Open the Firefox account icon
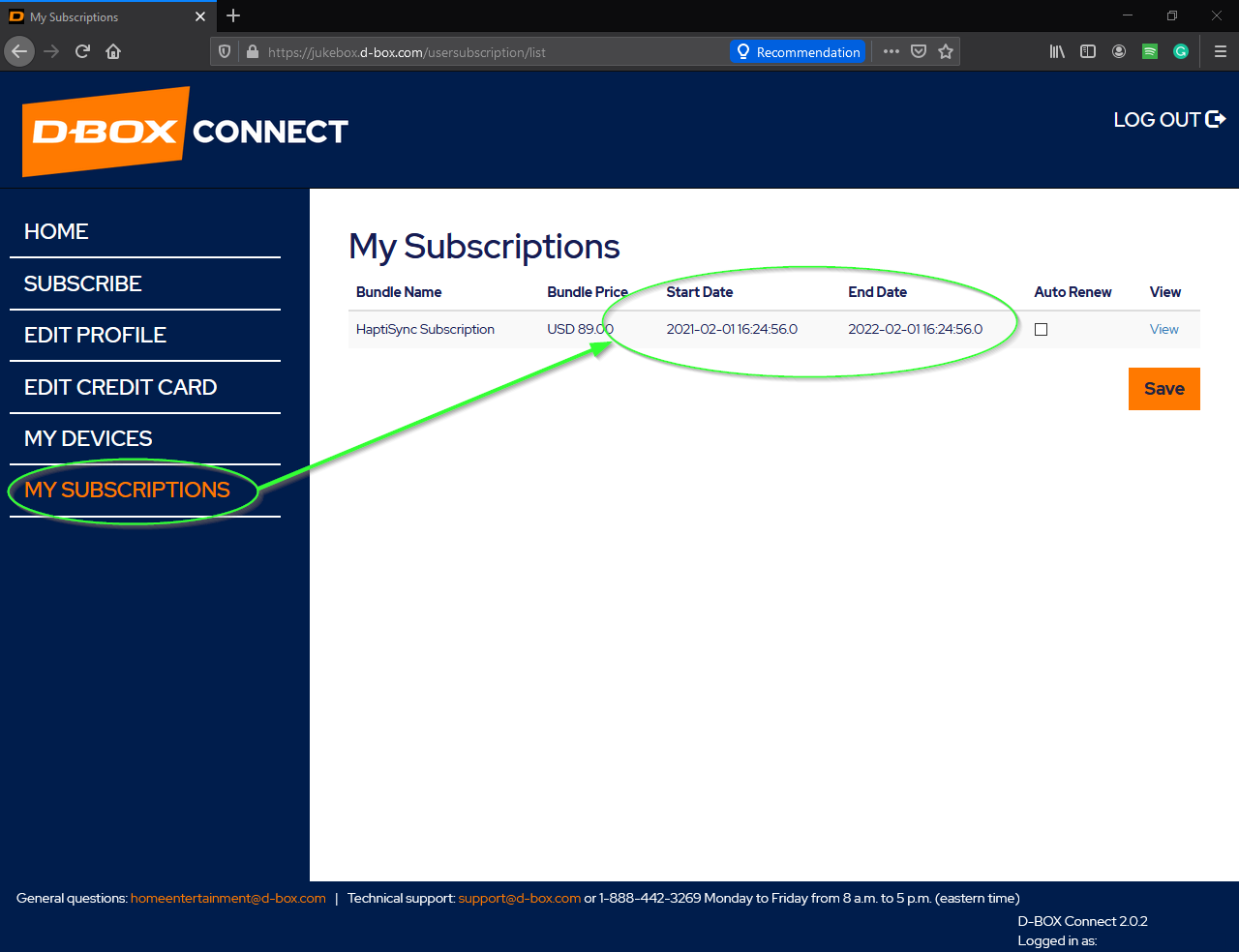 1119,51
